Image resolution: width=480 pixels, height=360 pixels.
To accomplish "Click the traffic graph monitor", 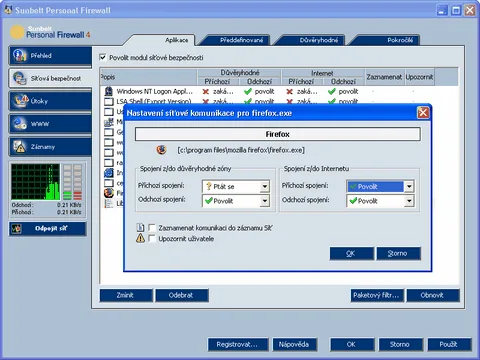I will pos(35,182).
